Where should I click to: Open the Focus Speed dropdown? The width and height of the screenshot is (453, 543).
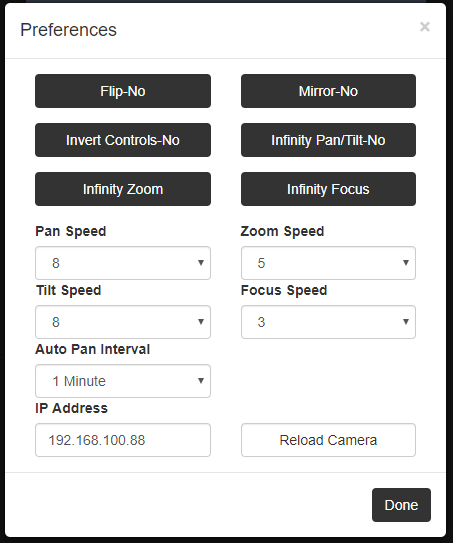[328, 322]
